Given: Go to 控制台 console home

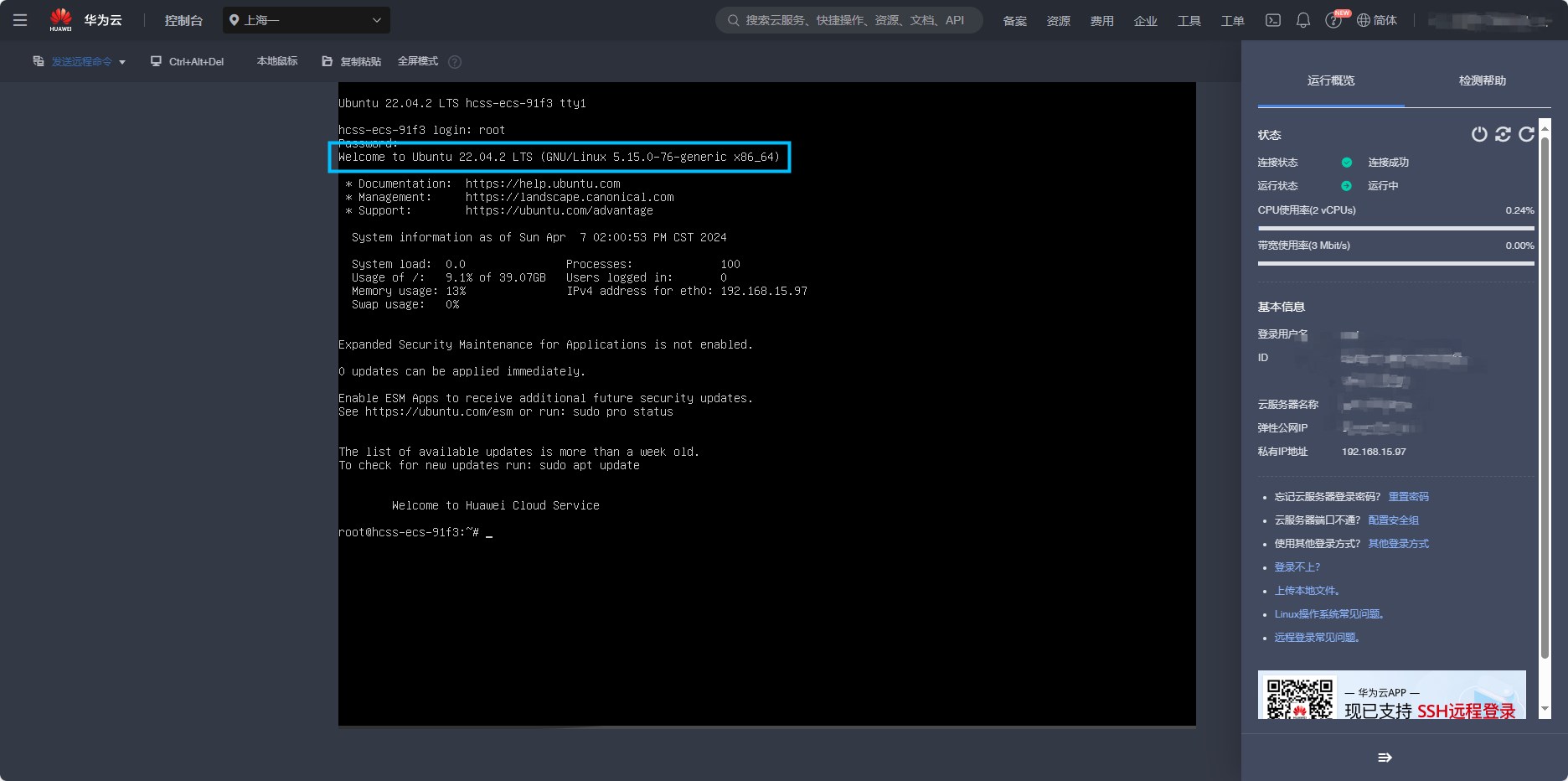Looking at the screenshot, I should [183, 20].
